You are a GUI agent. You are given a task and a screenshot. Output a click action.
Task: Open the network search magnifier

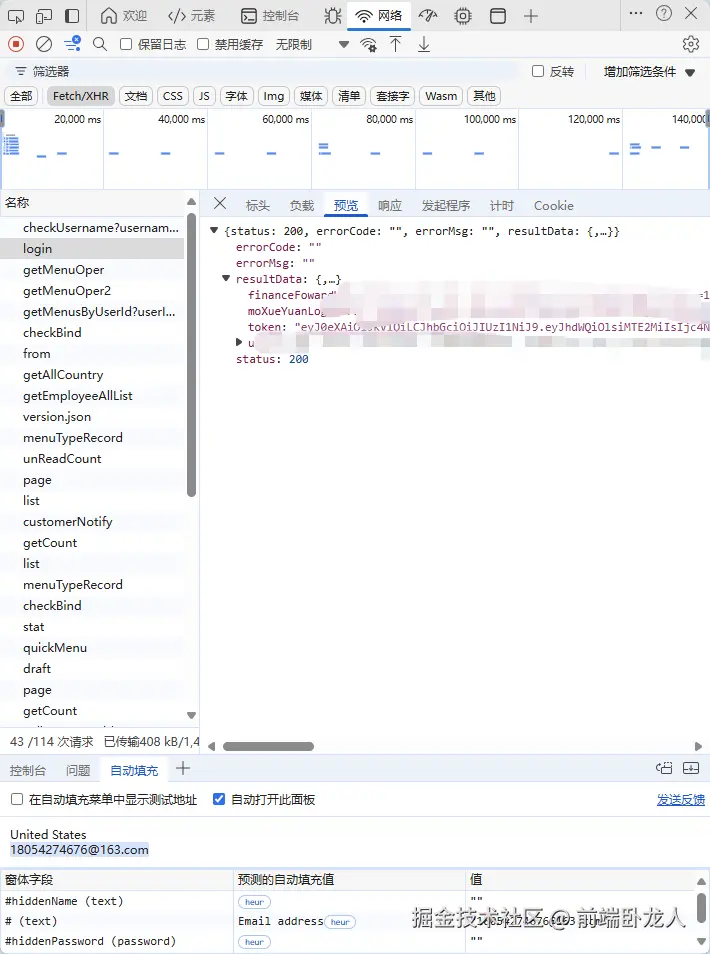(x=100, y=44)
